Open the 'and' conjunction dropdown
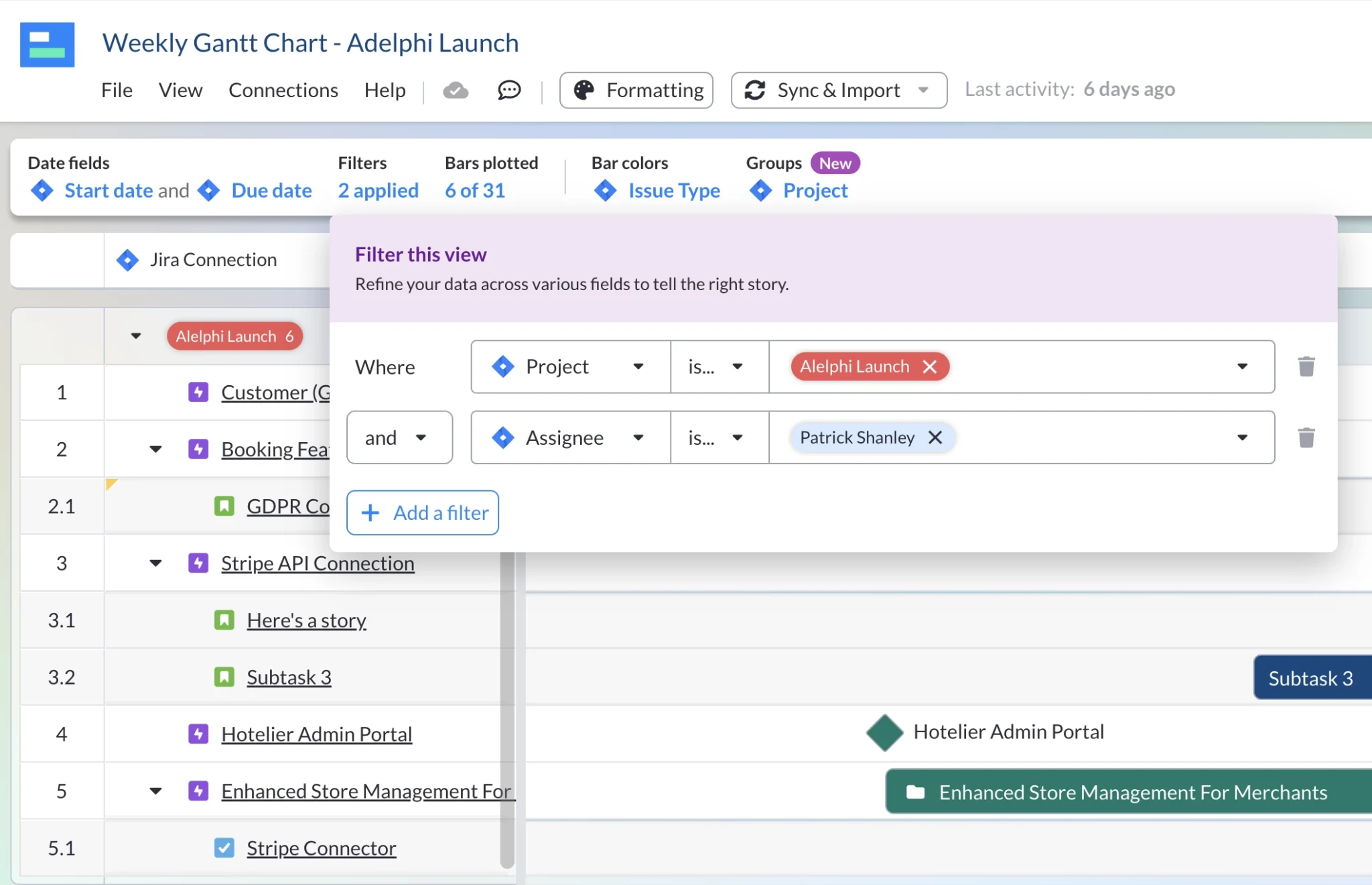The height and width of the screenshot is (885, 1372). [x=399, y=437]
